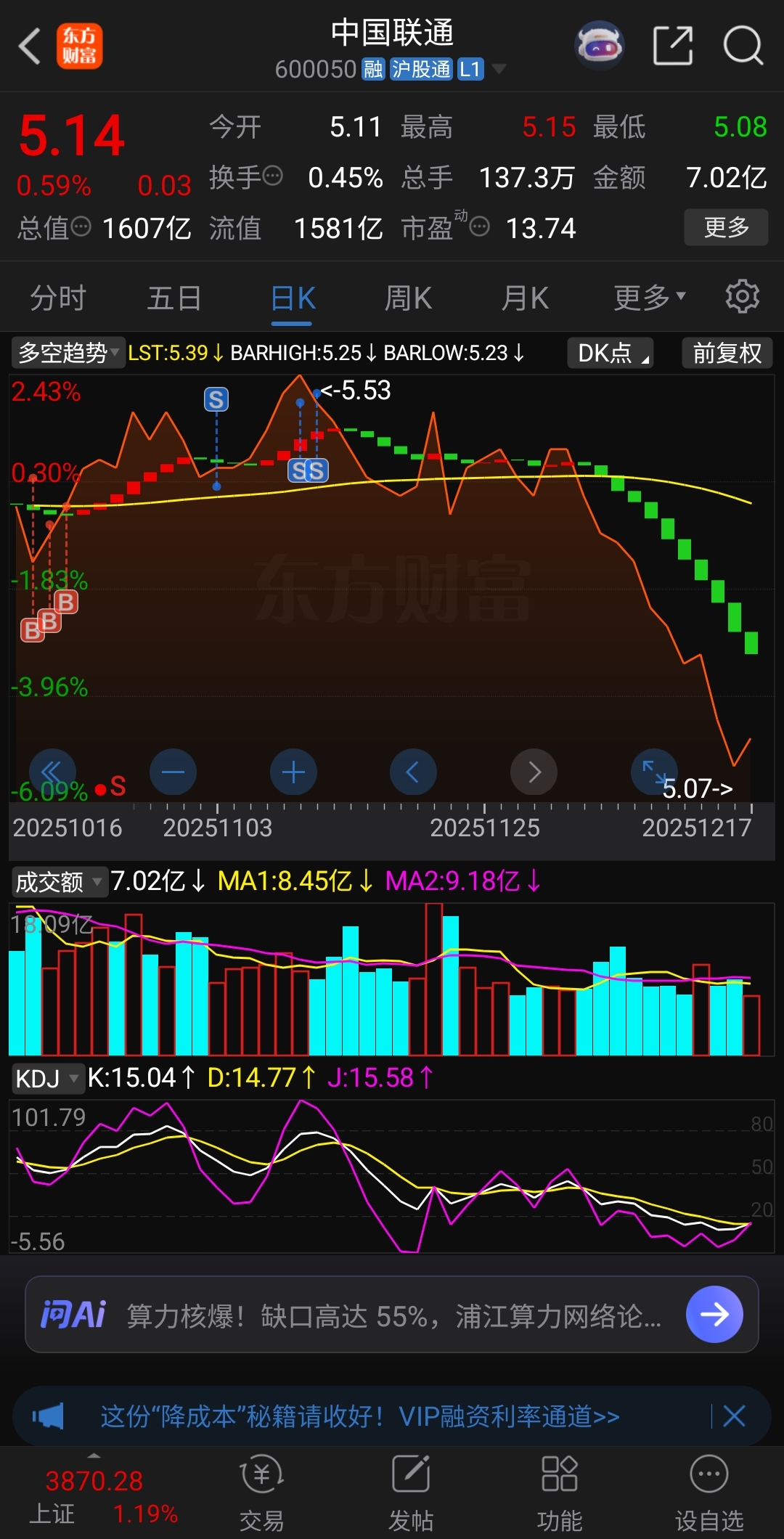Screen dimensions: 784x1539
Task: Open the search magnifier icon
Action: pyautogui.click(x=743, y=46)
